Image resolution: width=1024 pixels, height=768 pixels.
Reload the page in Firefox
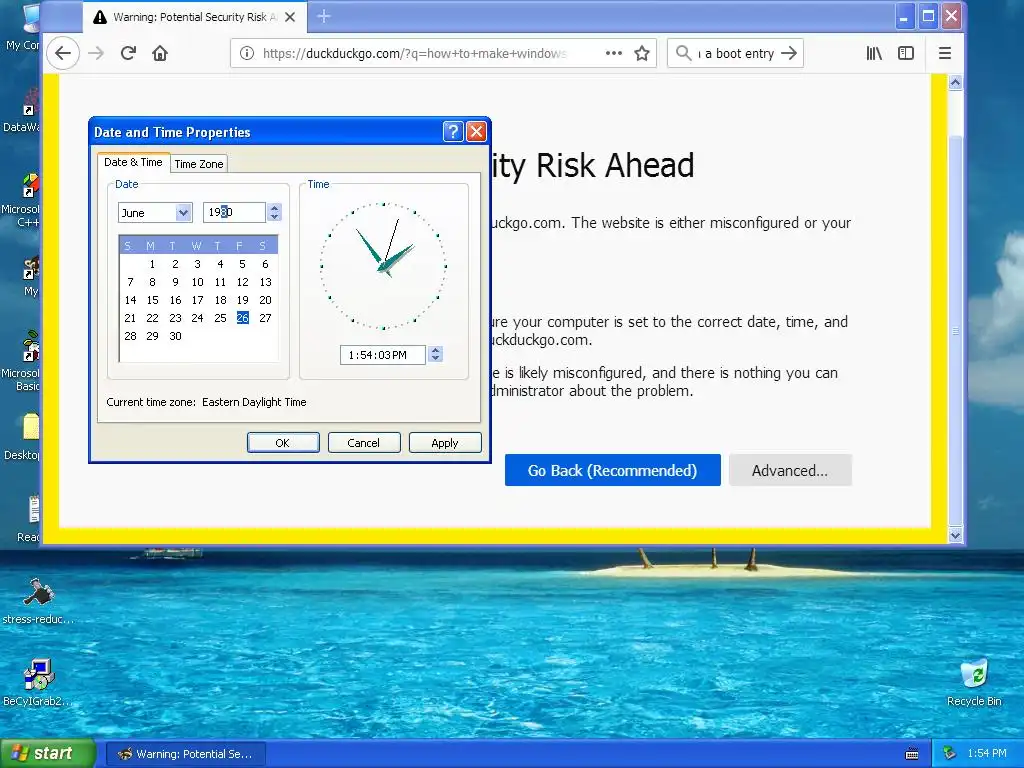click(128, 54)
